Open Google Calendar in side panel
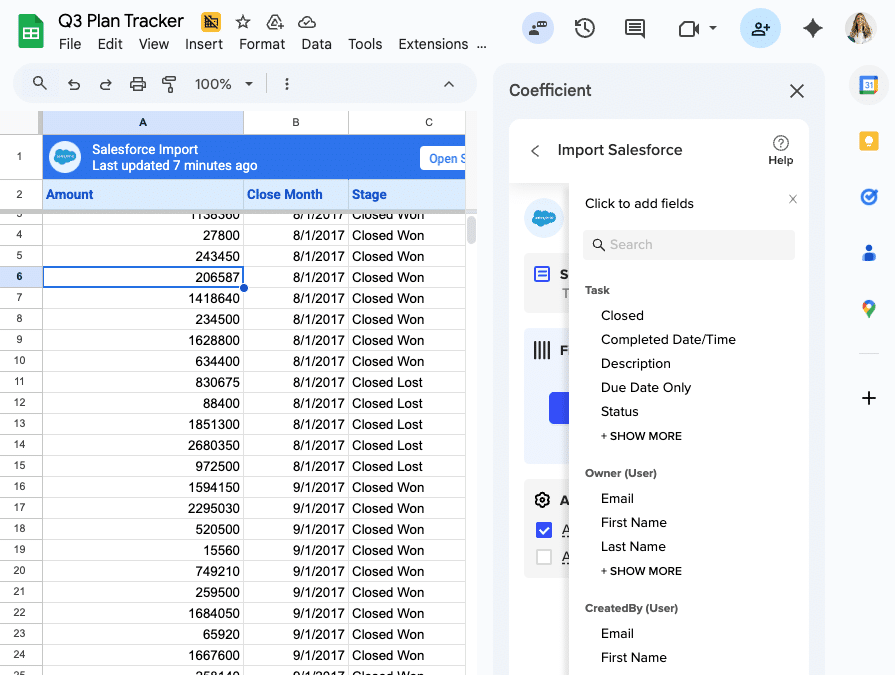This screenshot has width=895, height=675. 868,86
